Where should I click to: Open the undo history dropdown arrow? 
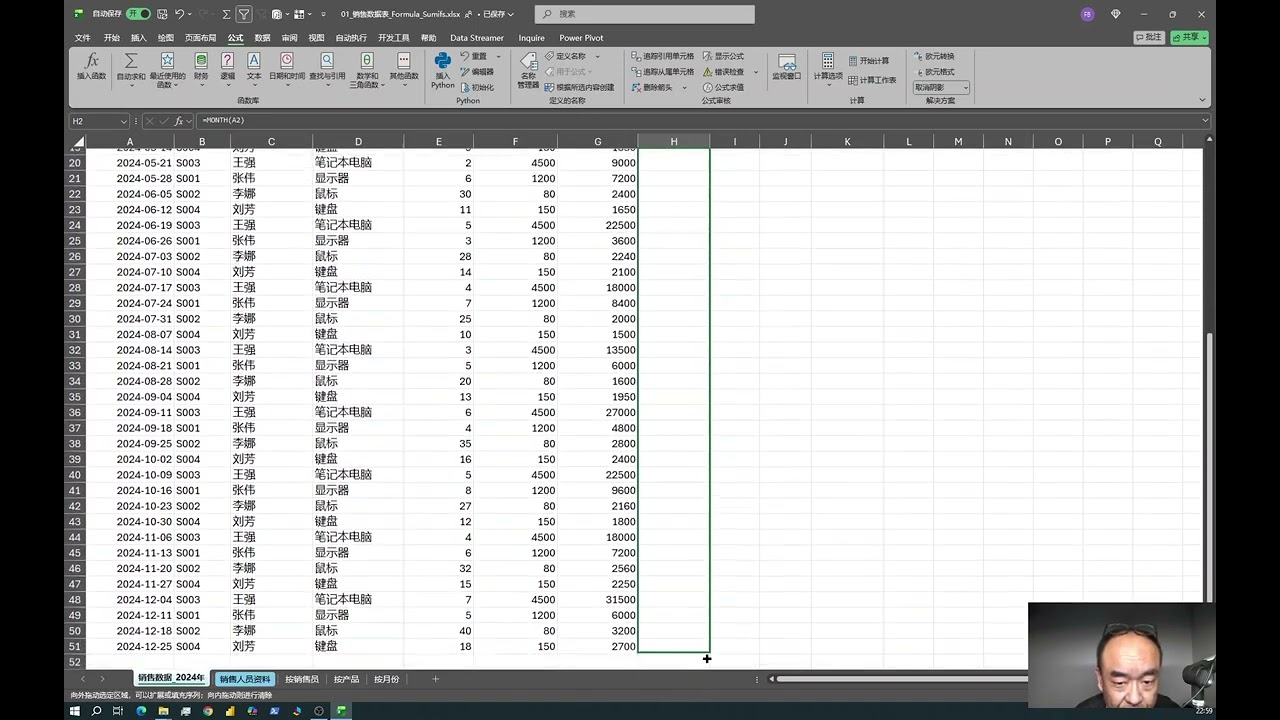pos(190,14)
